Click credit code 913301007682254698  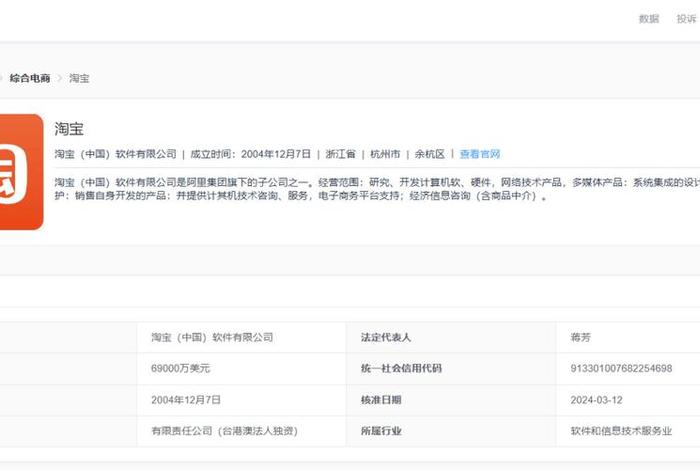(x=621, y=368)
